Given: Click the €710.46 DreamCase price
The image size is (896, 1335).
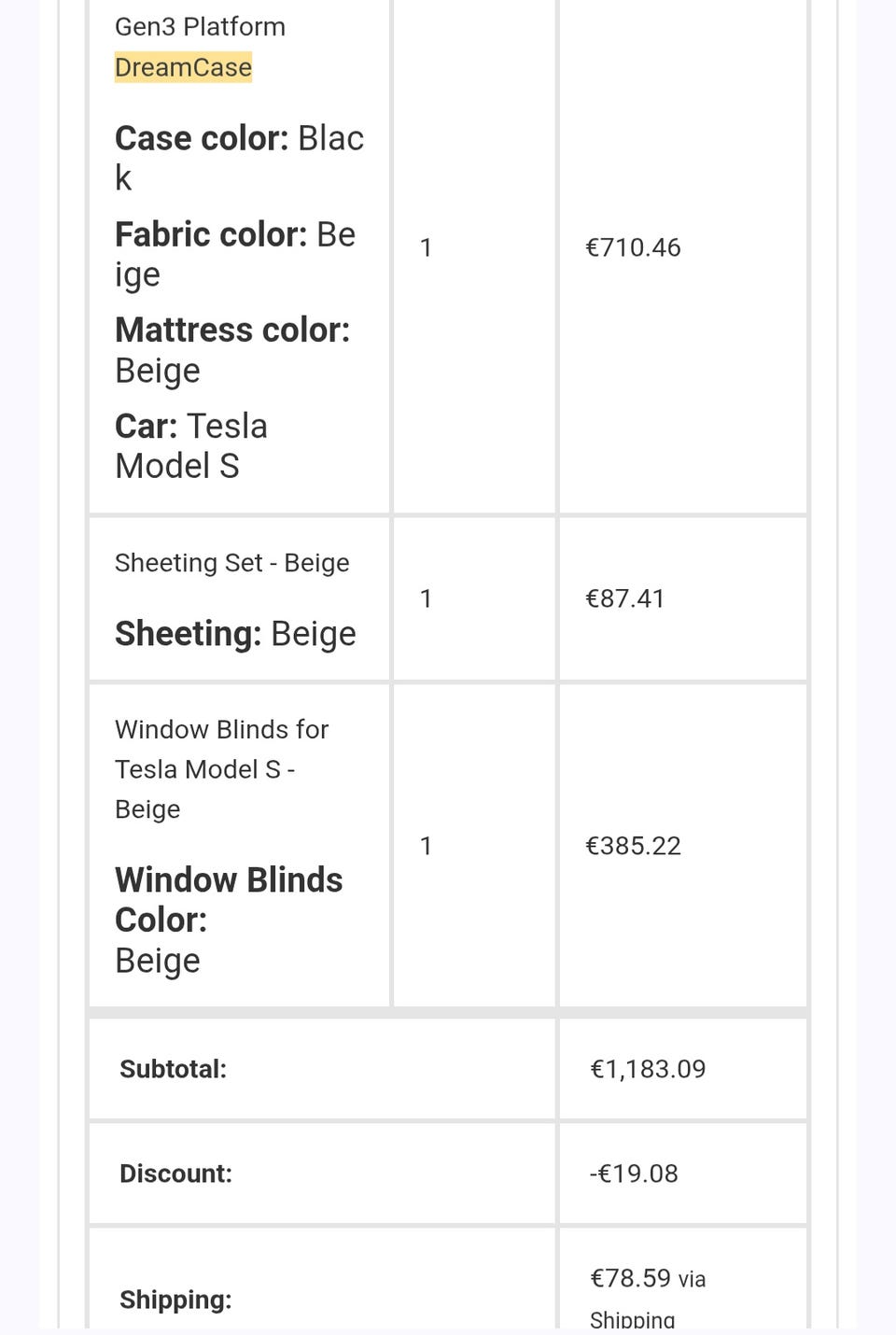Looking at the screenshot, I should click(x=633, y=247).
